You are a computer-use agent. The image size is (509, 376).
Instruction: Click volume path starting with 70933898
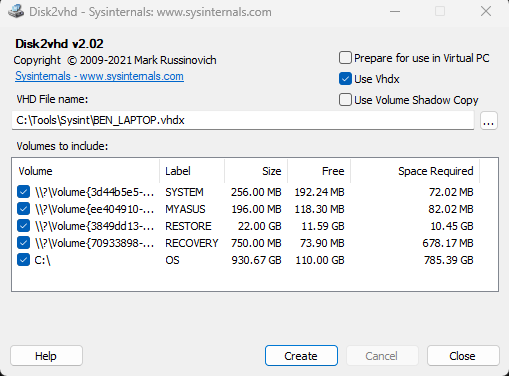pyautogui.click(x=94, y=243)
